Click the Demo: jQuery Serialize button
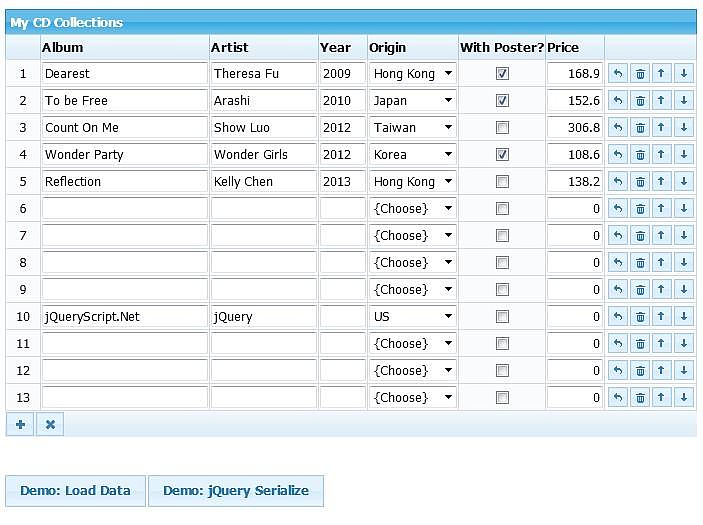 [236, 491]
